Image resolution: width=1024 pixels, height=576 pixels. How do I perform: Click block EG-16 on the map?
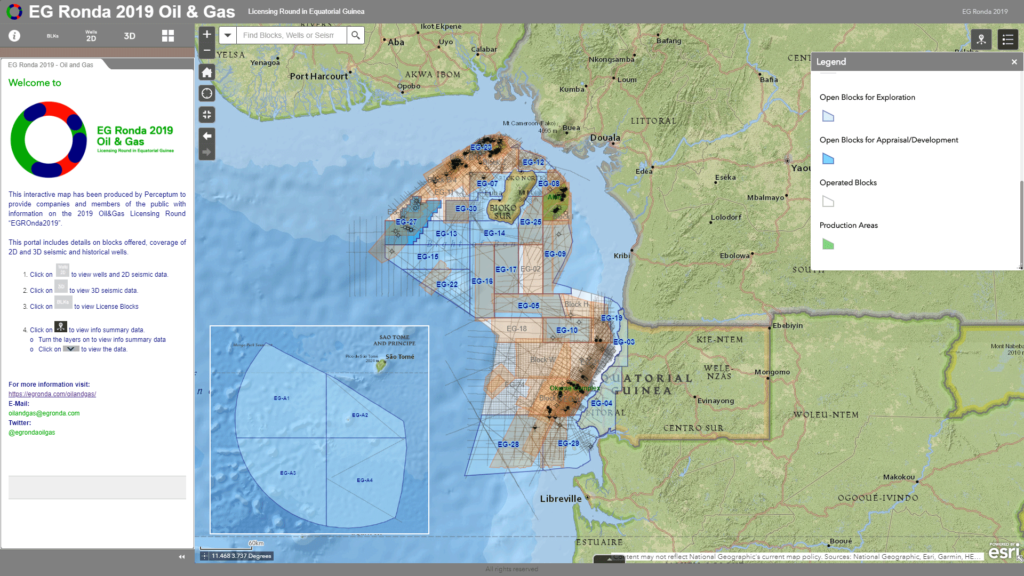(482, 281)
